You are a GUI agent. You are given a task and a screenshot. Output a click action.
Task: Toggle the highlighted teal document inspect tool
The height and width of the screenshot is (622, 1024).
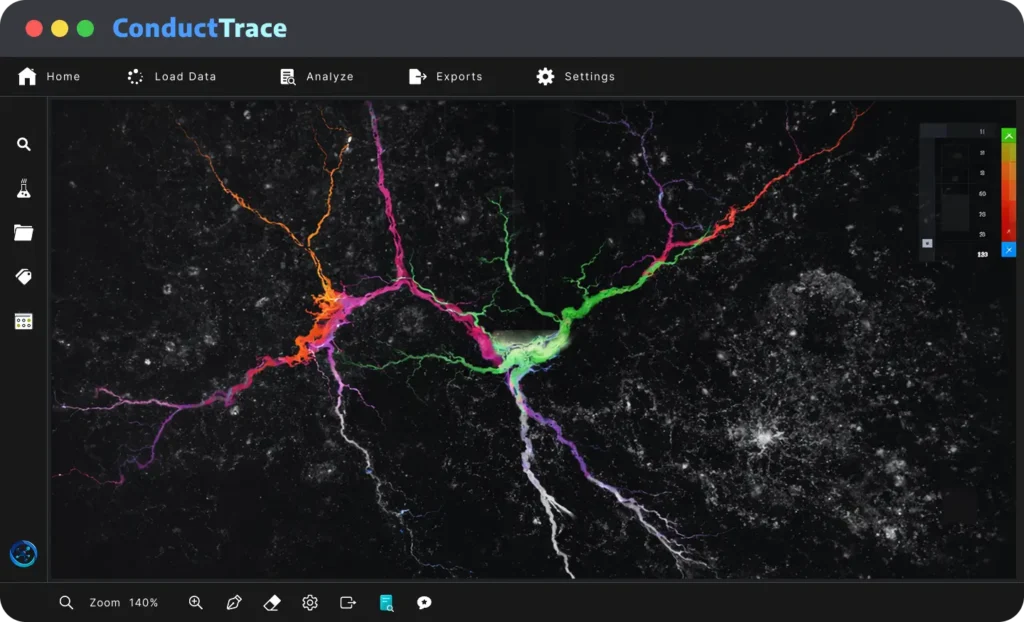coord(386,602)
